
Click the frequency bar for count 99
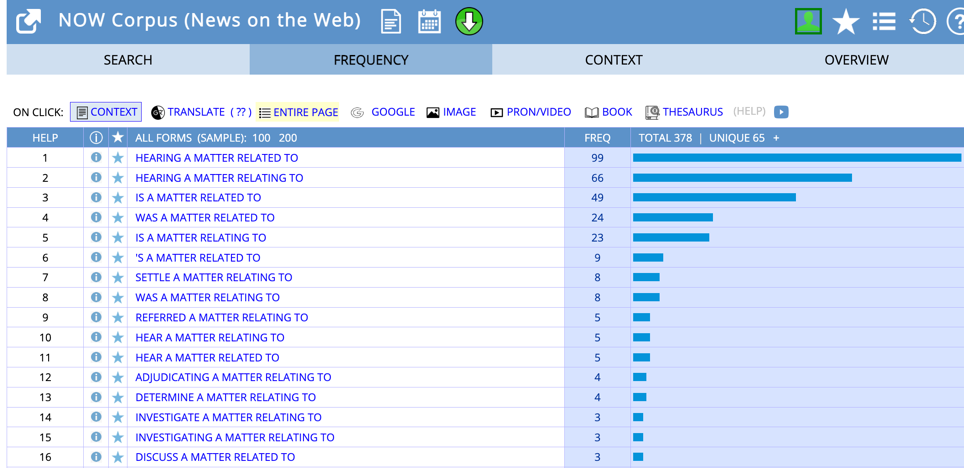pos(797,157)
